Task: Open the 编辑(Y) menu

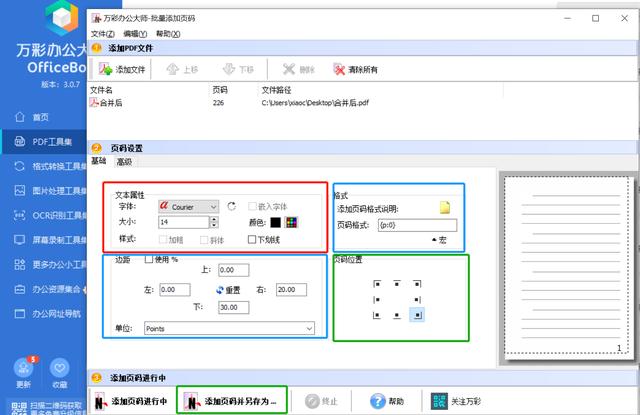Action: click(135, 34)
